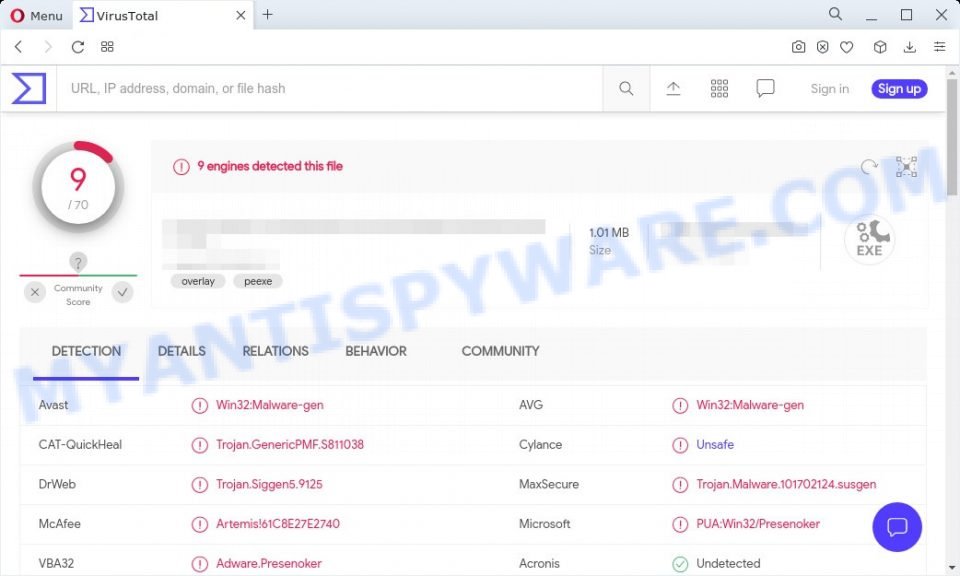Click the browser forward arrow
This screenshot has height=576, width=960.
(48, 47)
